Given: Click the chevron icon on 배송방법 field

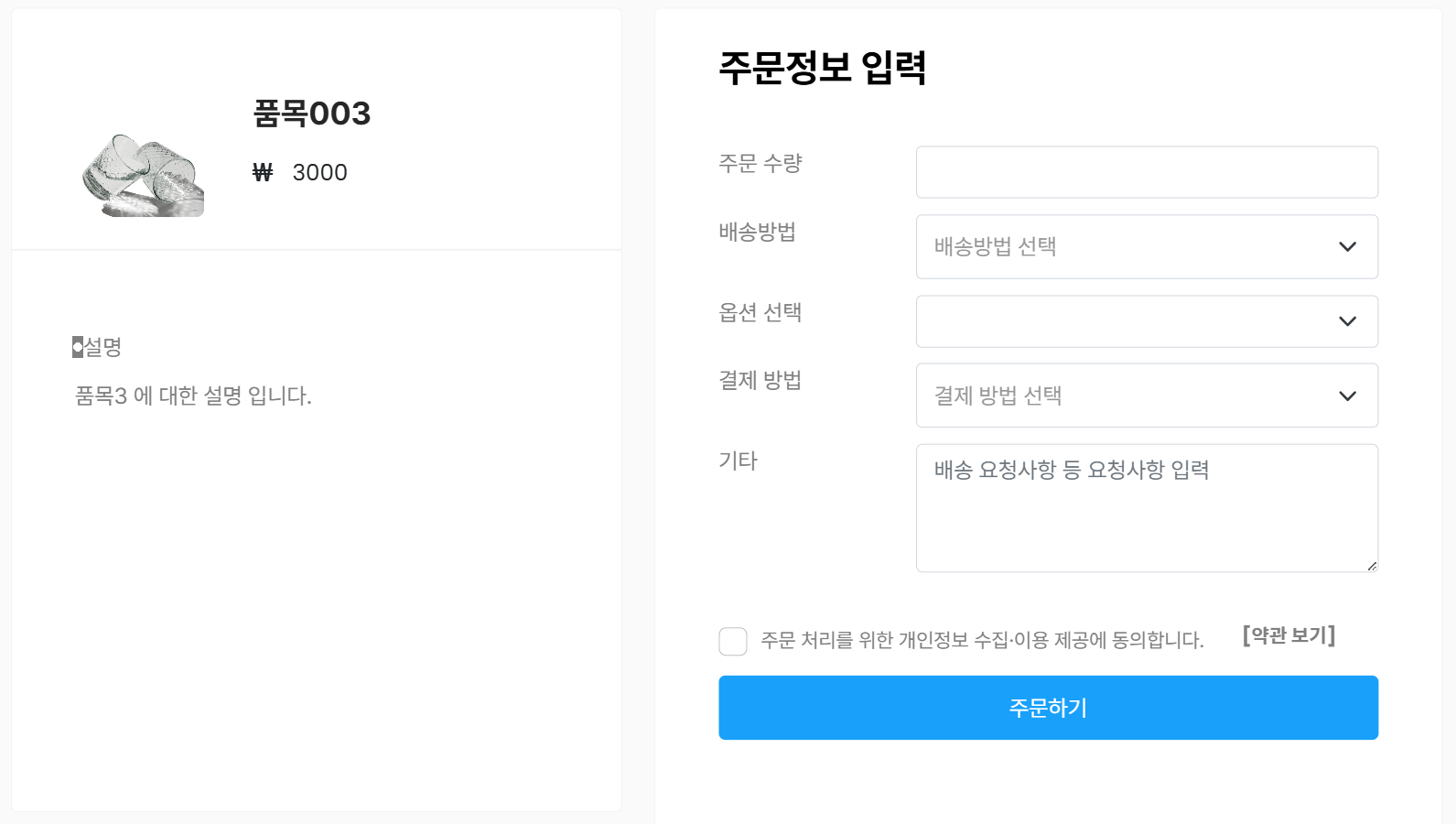Looking at the screenshot, I should 1346,246.
